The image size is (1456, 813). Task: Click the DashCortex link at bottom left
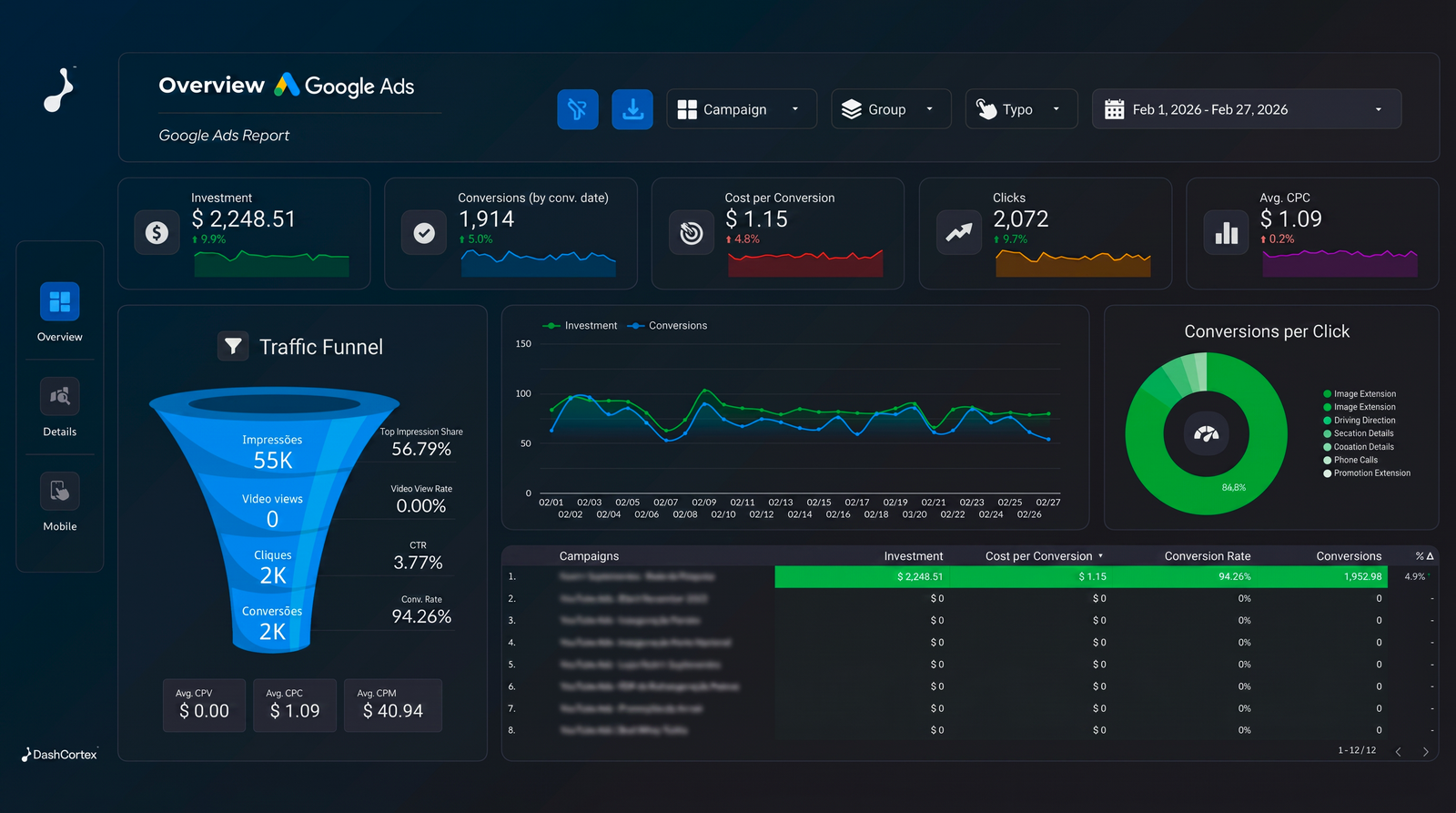(59, 755)
